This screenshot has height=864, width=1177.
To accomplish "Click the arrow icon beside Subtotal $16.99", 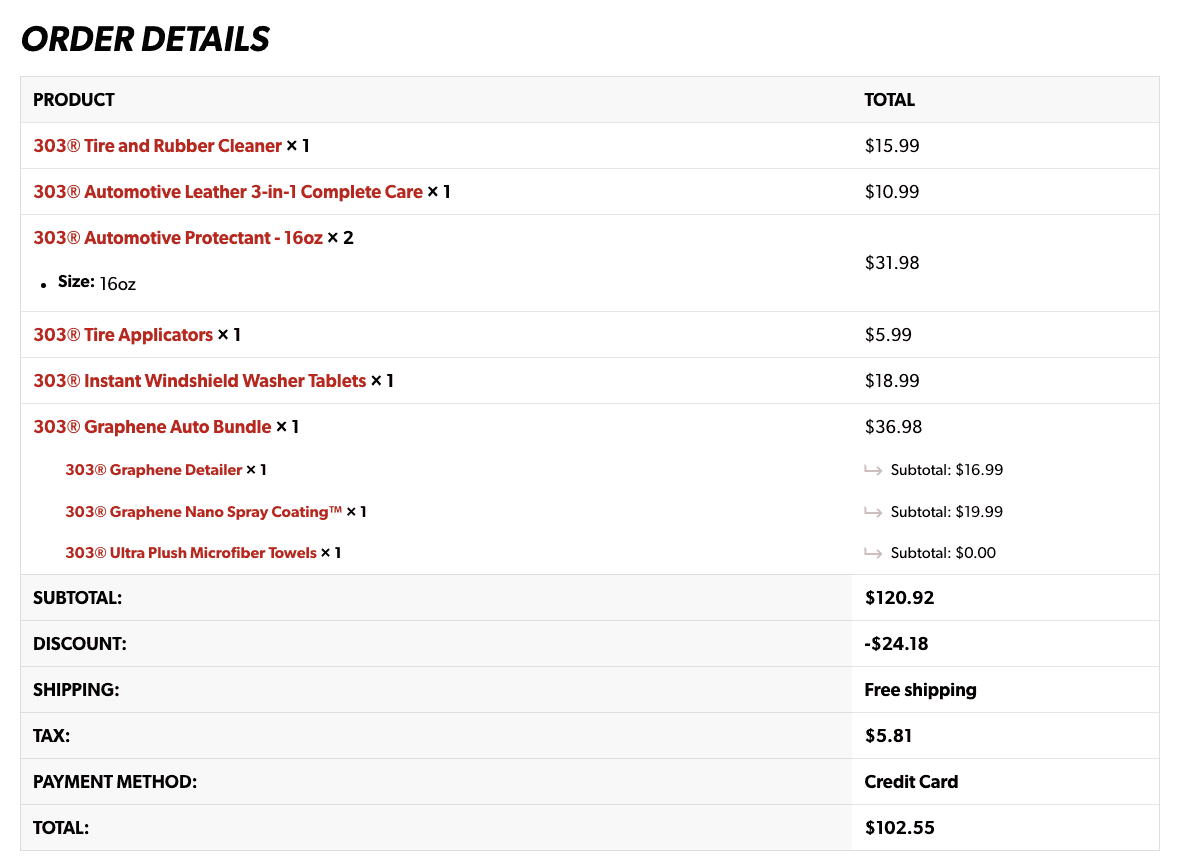I will point(873,471).
